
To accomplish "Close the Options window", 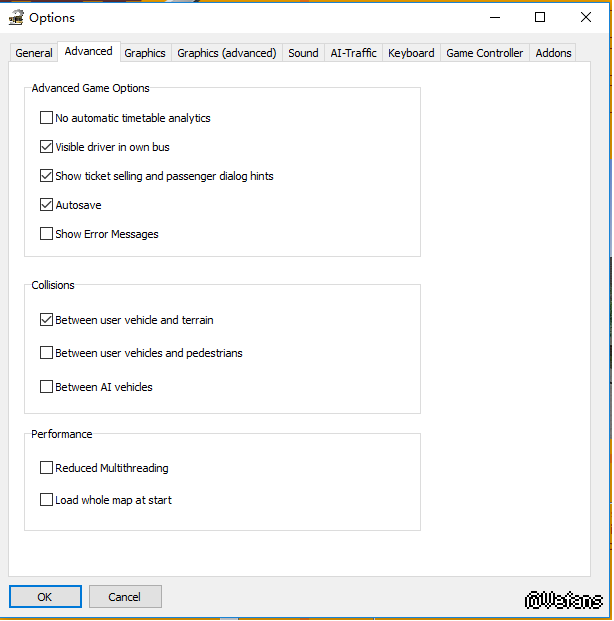I will tap(586, 17).
